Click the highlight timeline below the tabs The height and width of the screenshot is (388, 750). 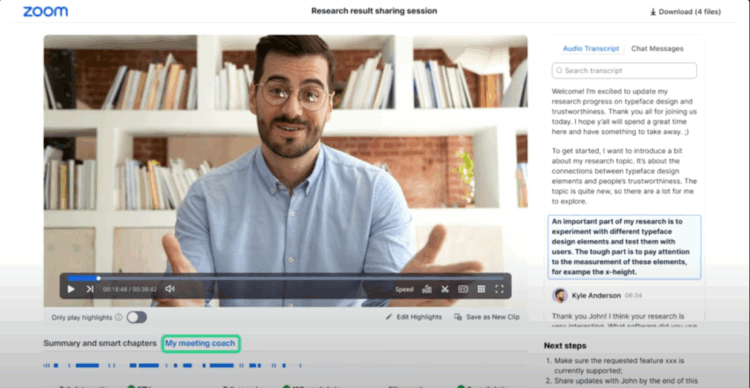(x=172, y=366)
